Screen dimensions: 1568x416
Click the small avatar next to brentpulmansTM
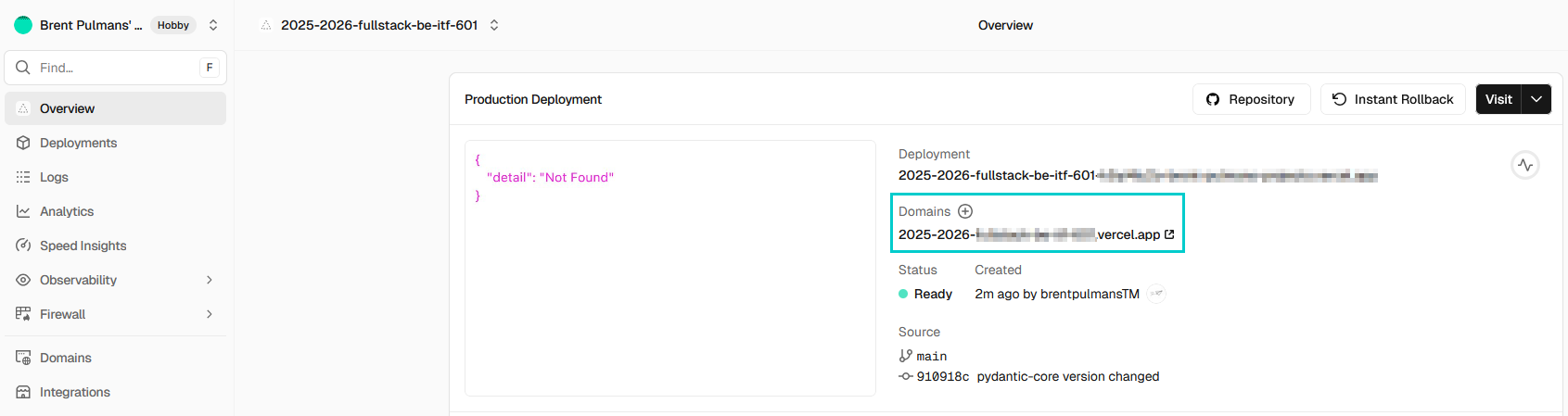click(x=1156, y=294)
